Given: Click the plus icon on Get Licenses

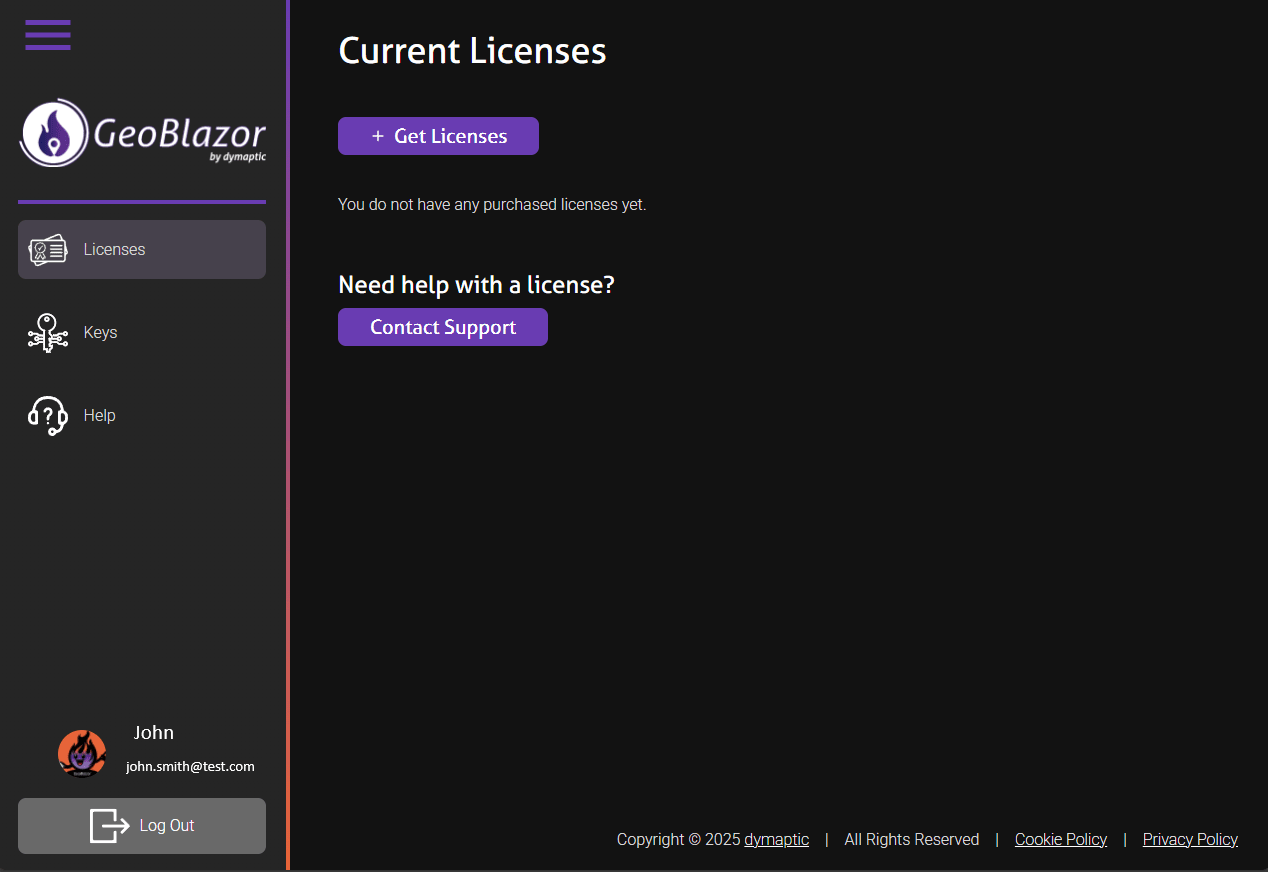Looking at the screenshot, I should point(378,136).
